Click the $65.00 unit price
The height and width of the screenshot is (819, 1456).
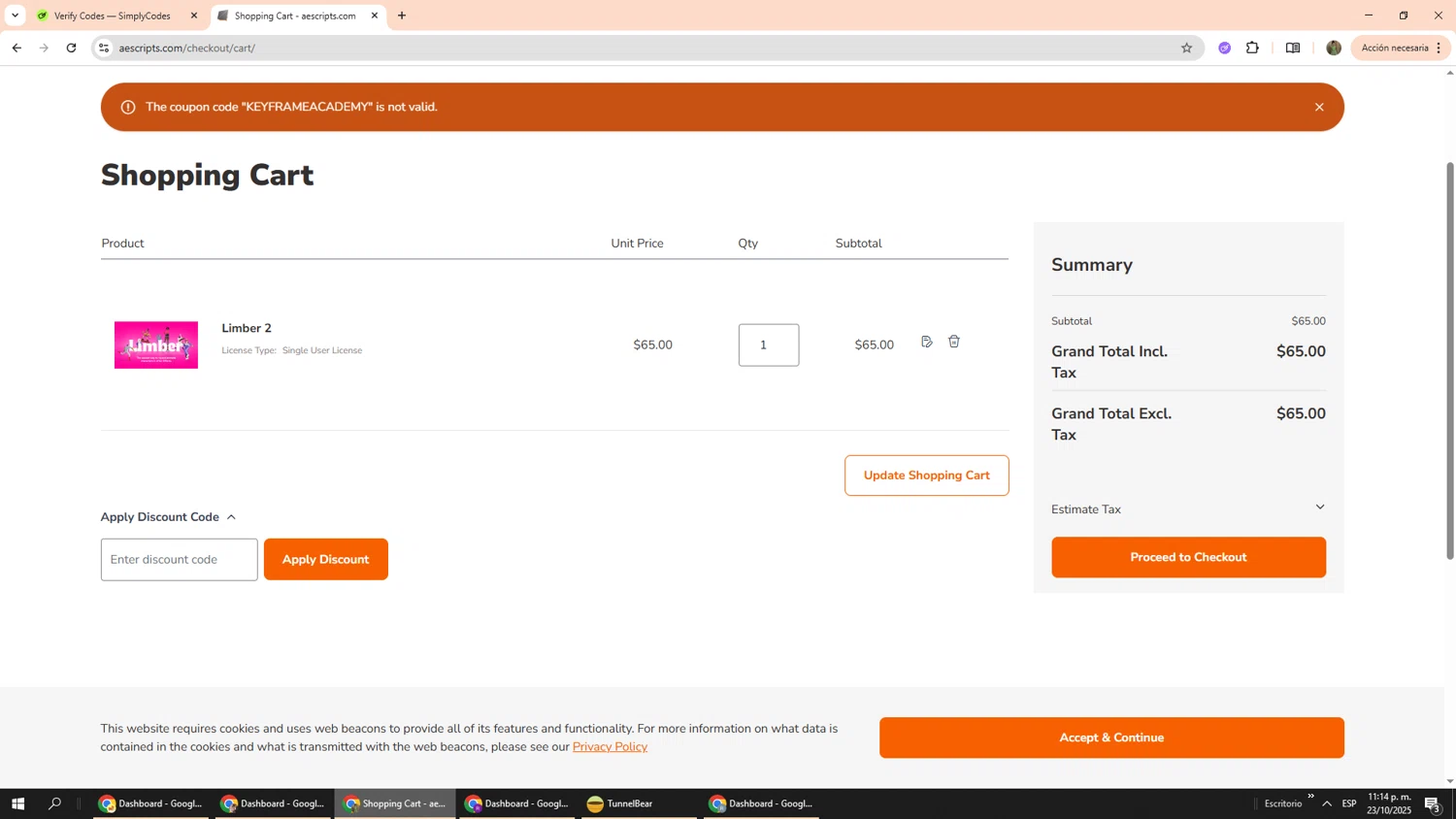coord(652,344)
